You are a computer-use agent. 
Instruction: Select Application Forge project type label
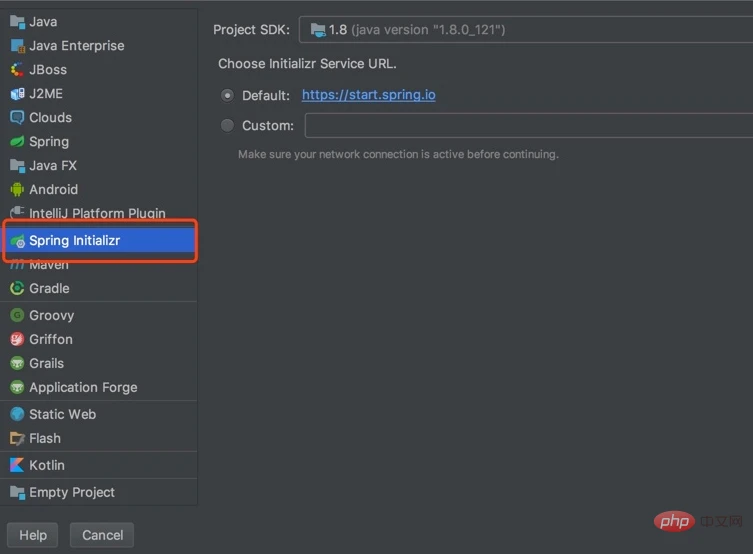(x=84, y=387)
